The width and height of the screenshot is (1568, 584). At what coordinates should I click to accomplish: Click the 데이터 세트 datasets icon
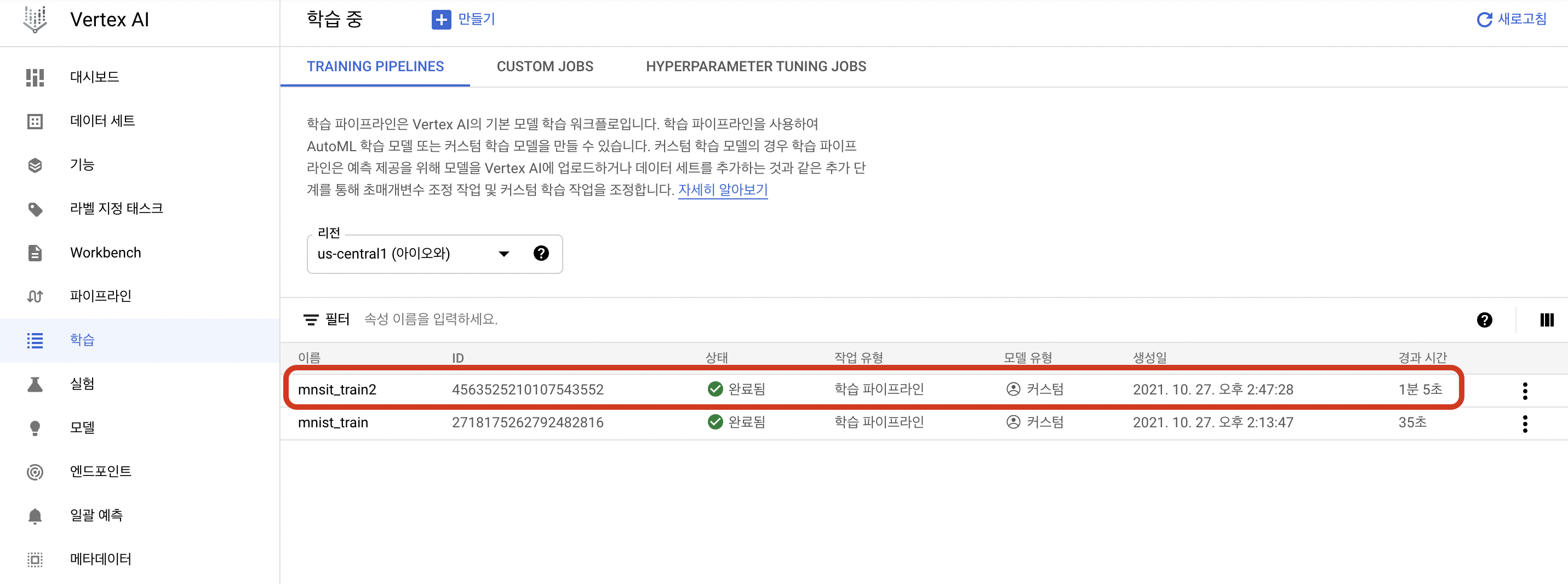point(35,121)
